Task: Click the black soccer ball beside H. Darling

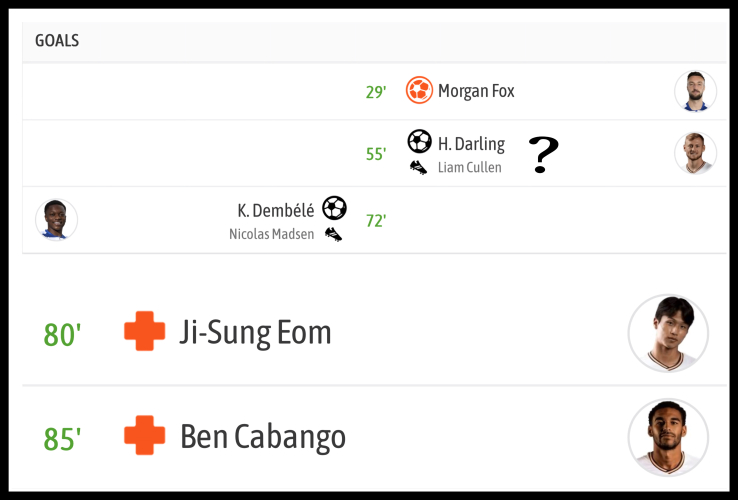Action: click(x=419, y=142)
